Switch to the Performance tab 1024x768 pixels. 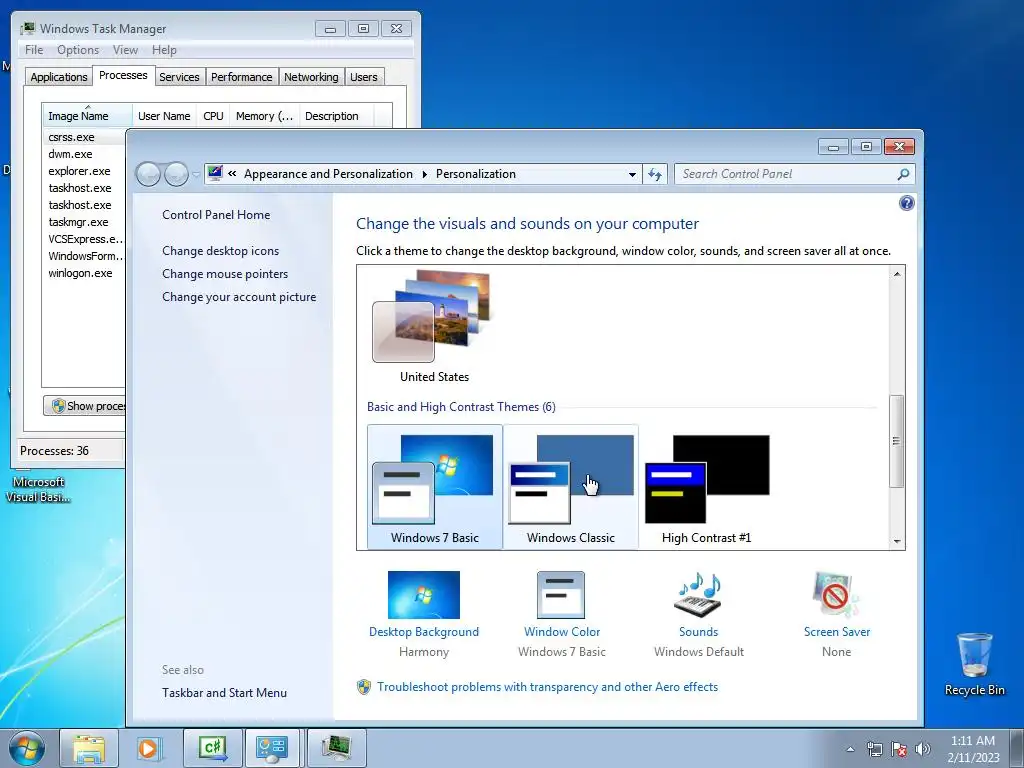click(x=241, y=76)
